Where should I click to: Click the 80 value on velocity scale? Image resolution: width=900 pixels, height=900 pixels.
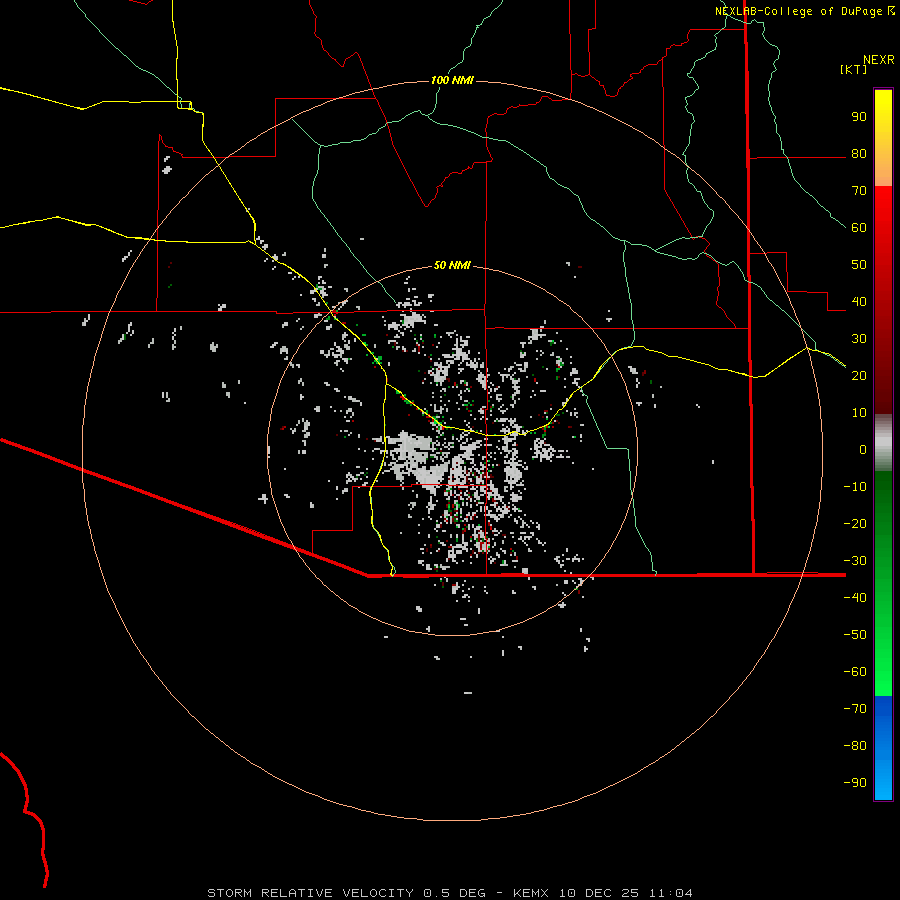coord(859,154)
